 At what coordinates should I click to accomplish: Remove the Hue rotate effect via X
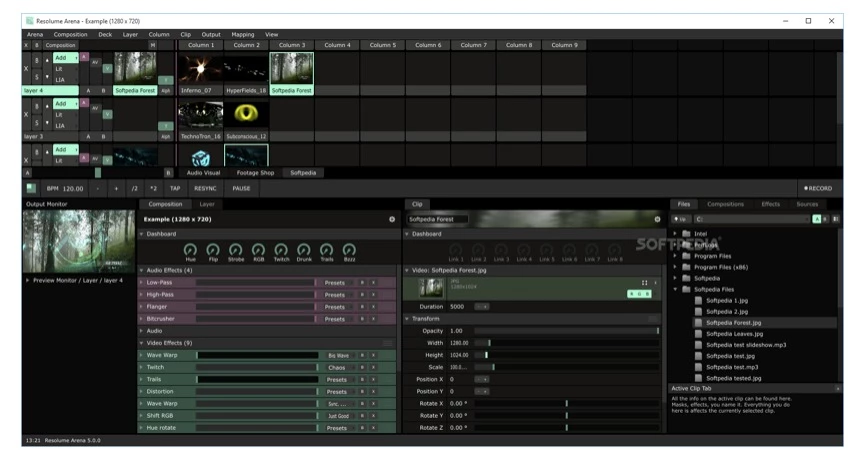[374, 428]
